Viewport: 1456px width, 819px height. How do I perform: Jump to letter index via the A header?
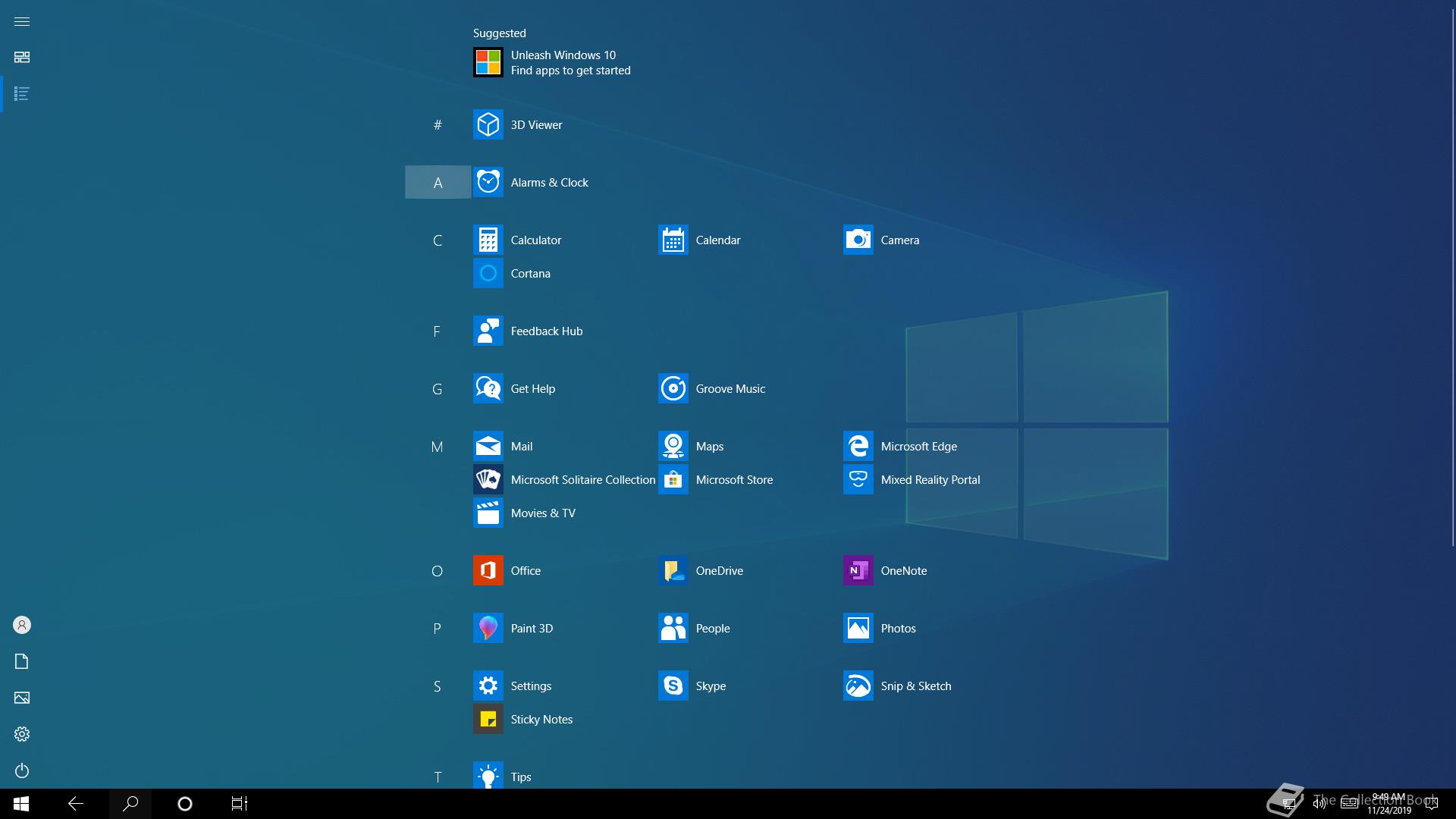point(438,182)
